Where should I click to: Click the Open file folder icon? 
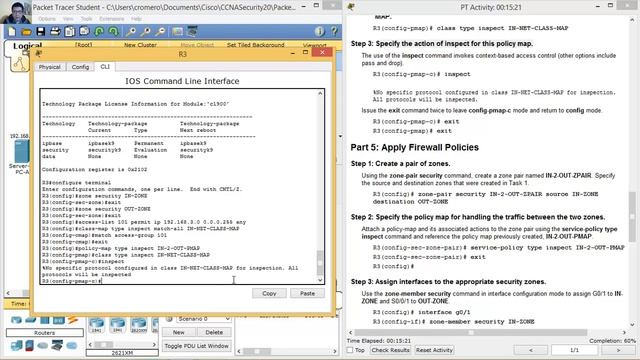tap(26, 31)
